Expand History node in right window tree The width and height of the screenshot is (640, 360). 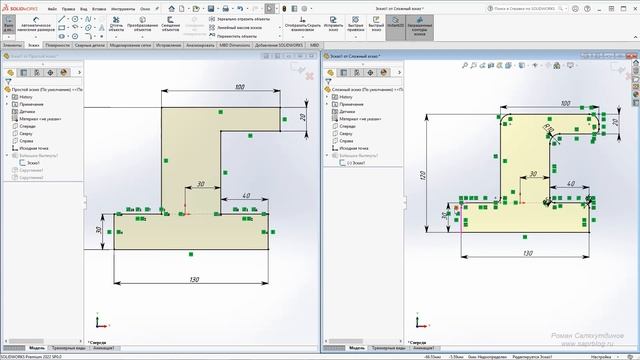pyautogui.click(x=327, y=97)
